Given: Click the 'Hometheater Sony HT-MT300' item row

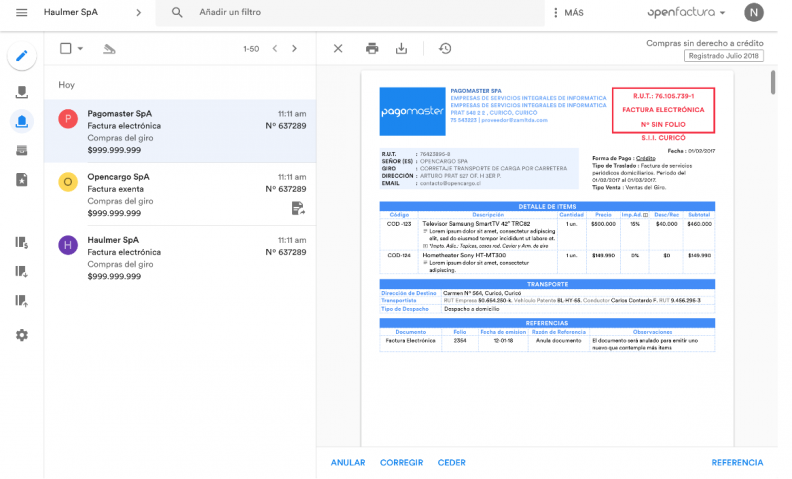Looking at the screenshot, I should [x=547, y=262].
